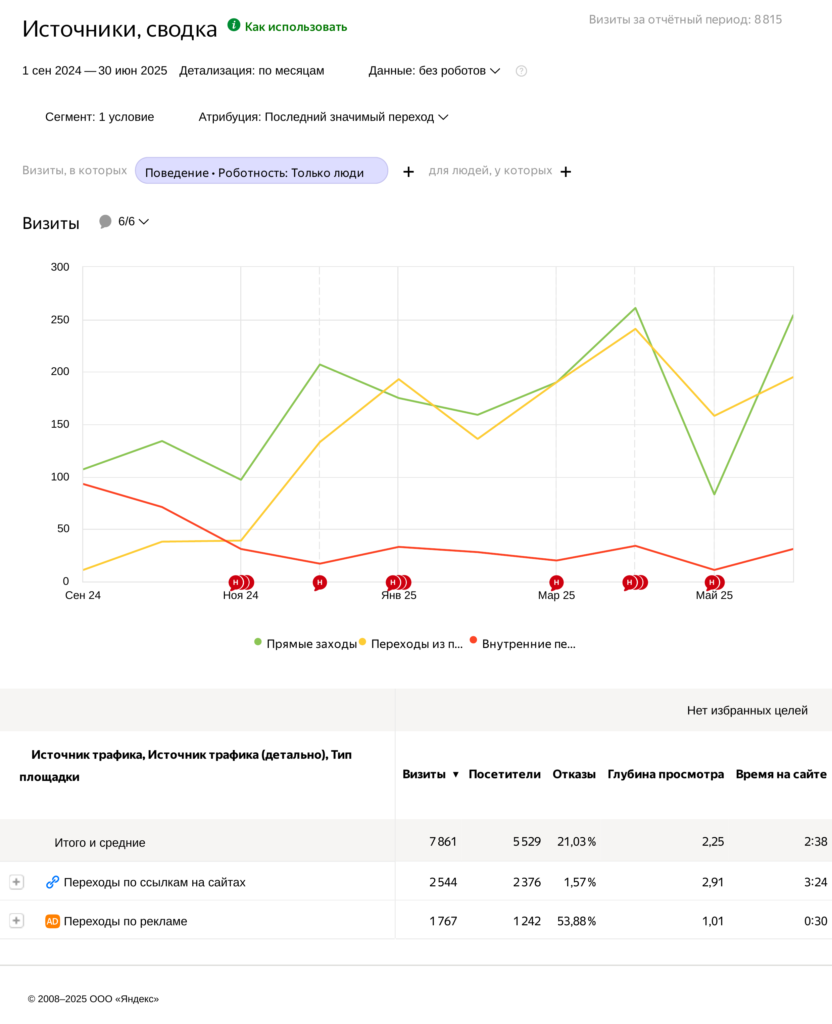Click the green info icon beside the title

234,25
